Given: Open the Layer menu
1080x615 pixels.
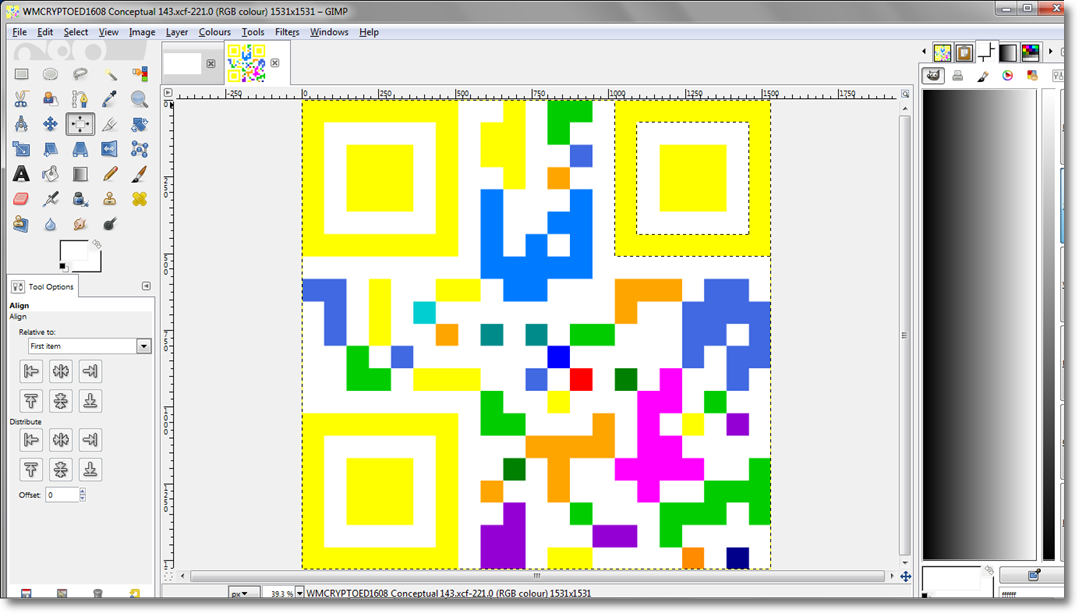Looking at the screenshot, I should tap(176, 32).
